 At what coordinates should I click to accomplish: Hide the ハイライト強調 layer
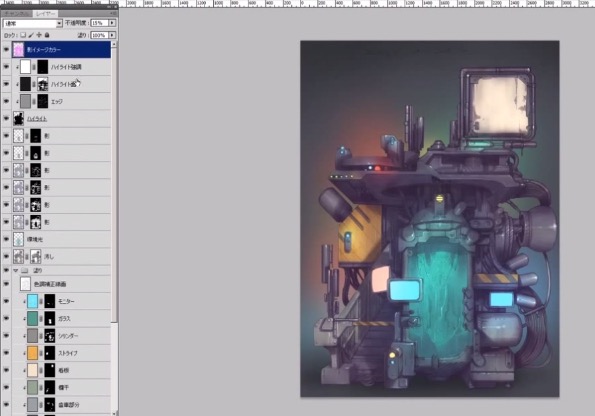click(6, 67)
